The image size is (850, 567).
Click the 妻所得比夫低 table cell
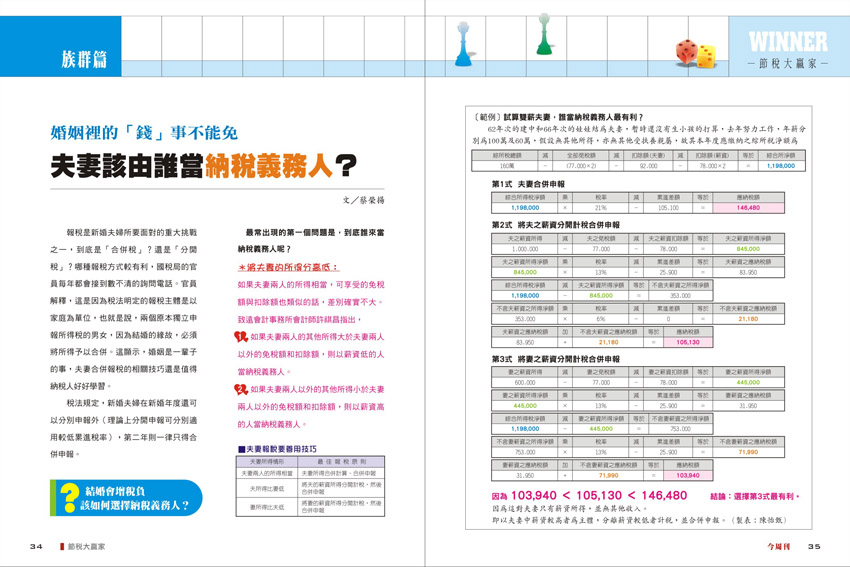point(267,507)
